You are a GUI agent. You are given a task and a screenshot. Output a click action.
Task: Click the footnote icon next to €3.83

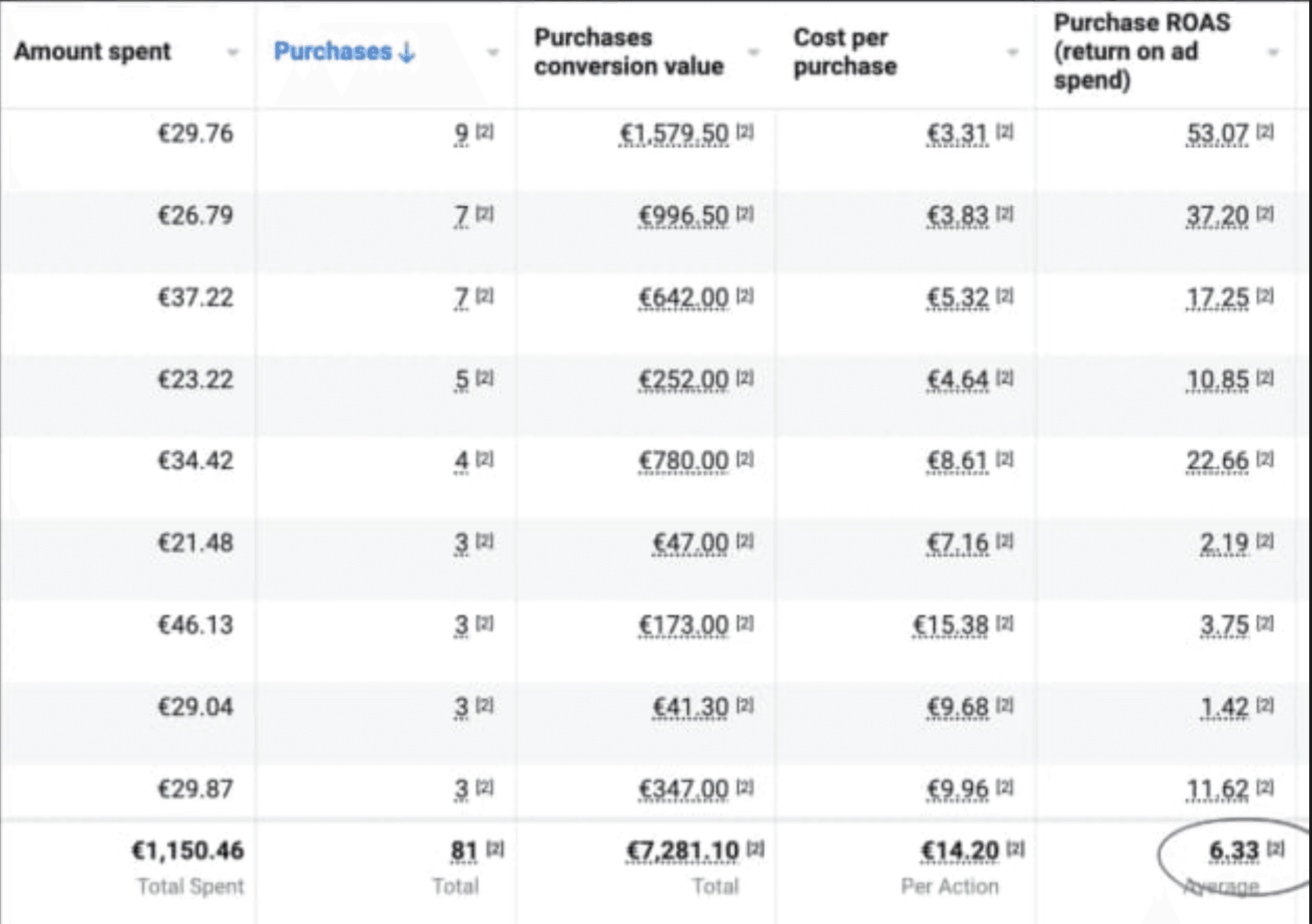pyautogui.click(x=1004, y=214)
